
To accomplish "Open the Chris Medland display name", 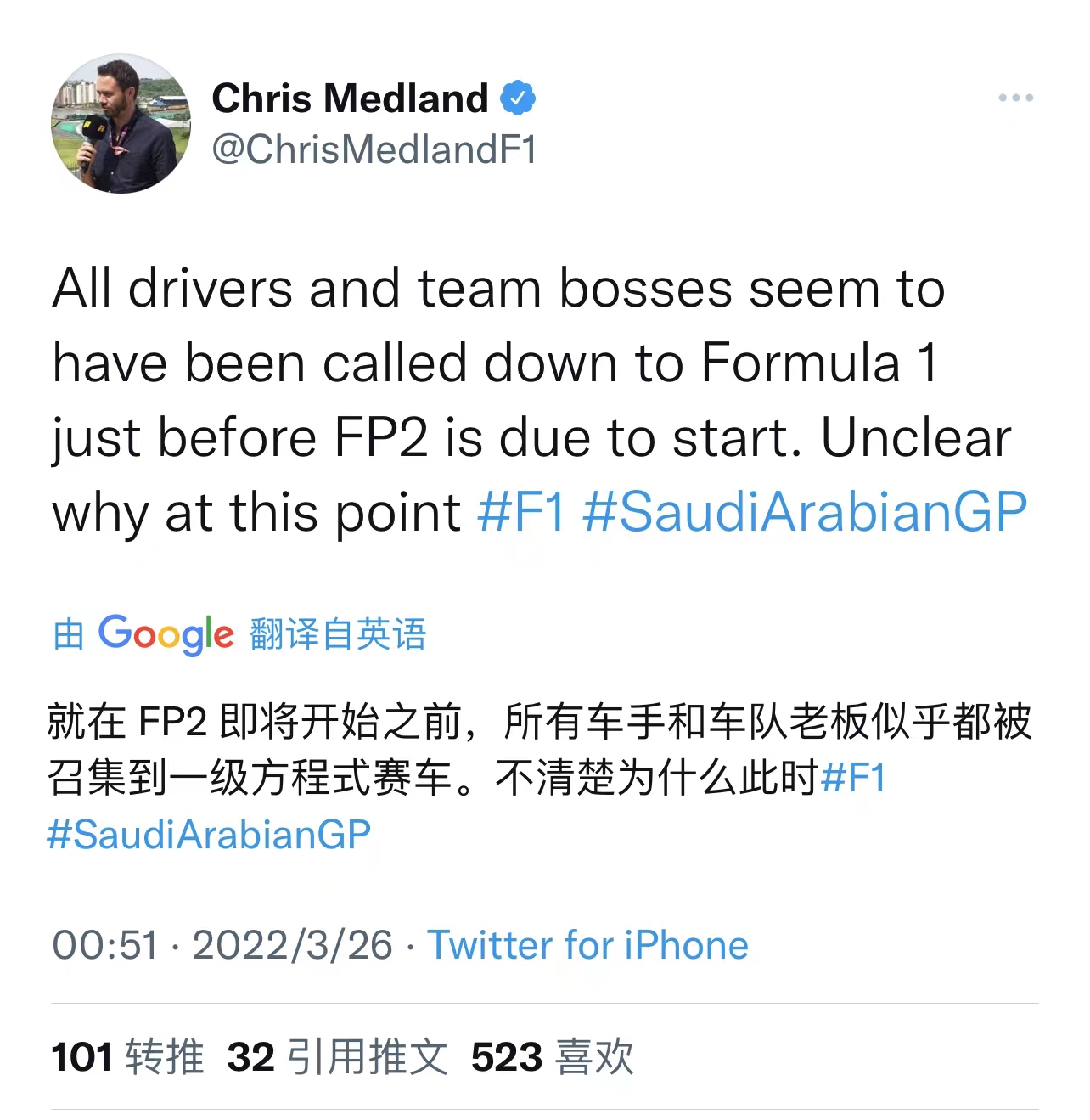I will pos(350,98).
